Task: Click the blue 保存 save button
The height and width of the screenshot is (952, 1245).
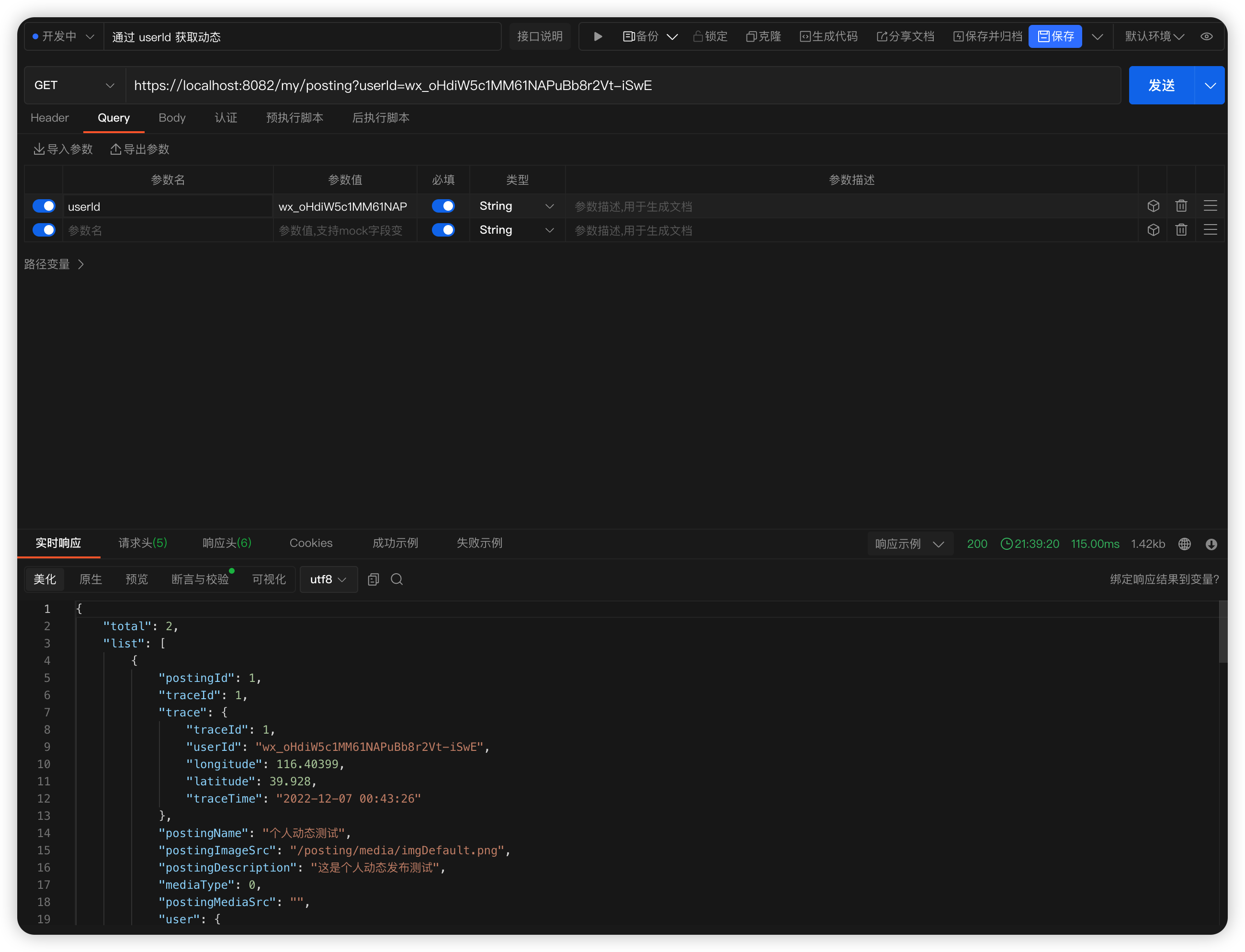Action: 1055,37
